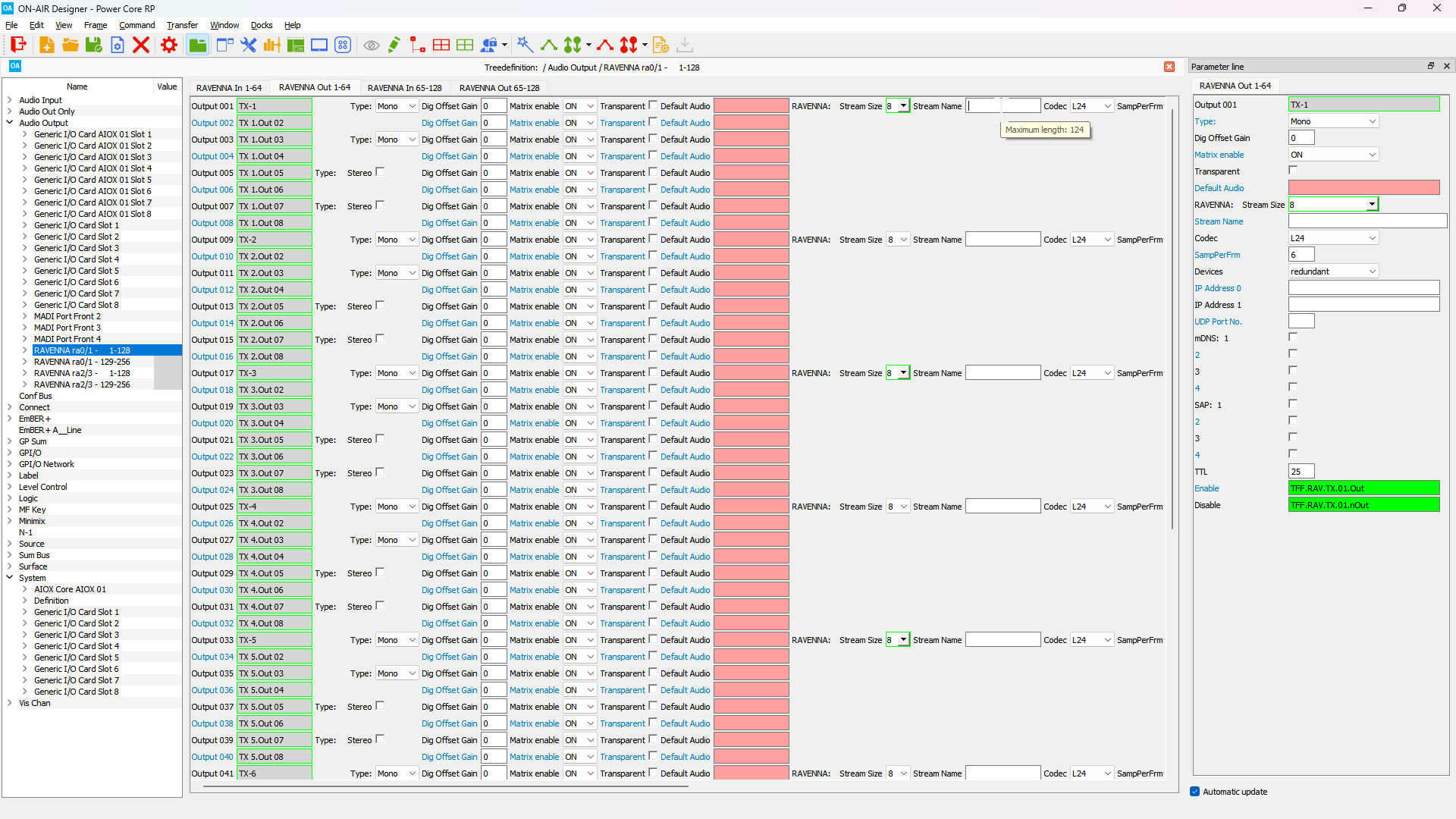The height and width of the screenshot is (819, 1456).
Task: Click the orange new file icon
Action: tap(46, 45)
